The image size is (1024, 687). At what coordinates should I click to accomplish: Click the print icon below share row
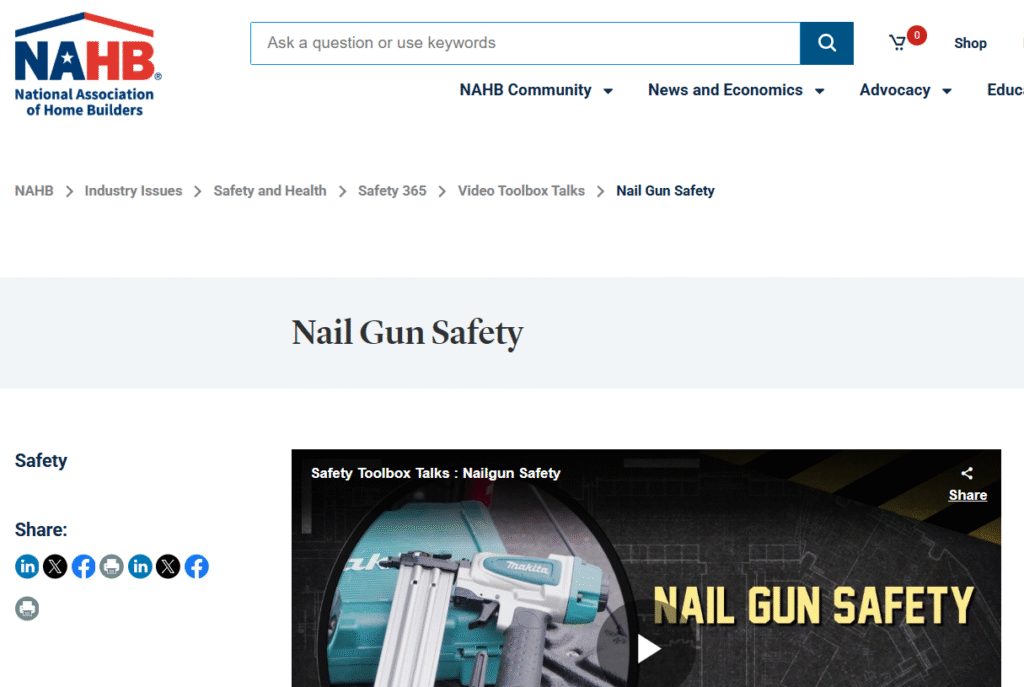[27, 609]
